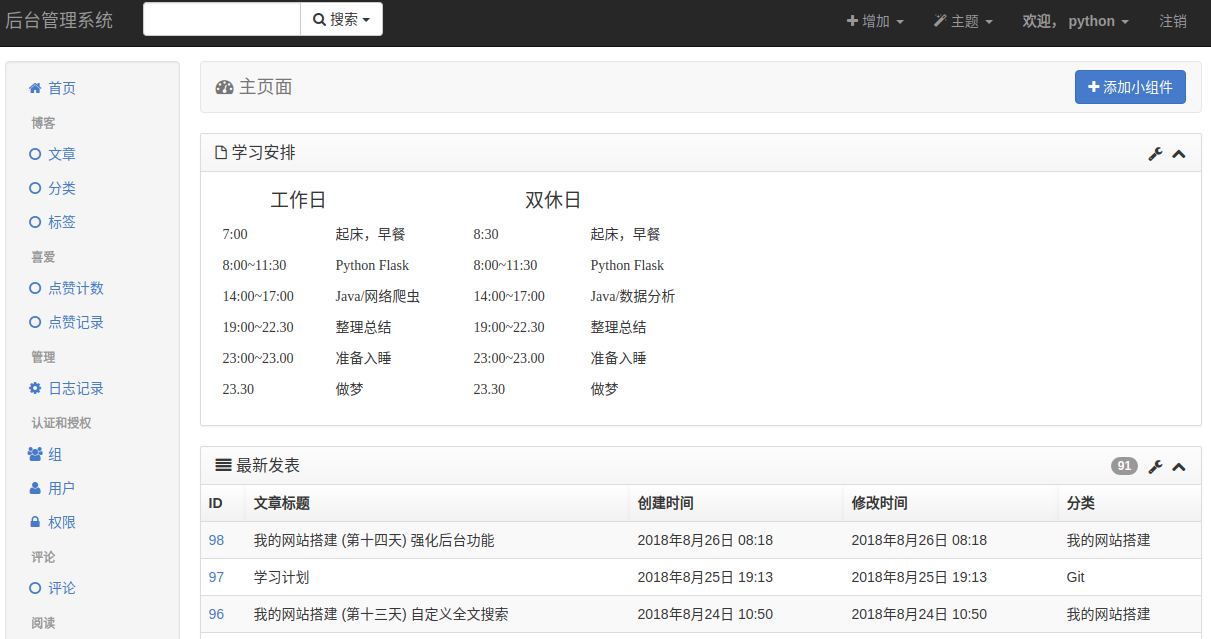The image size is (1211, 639).
Task: Click the 双休日 schedule heading
Action: pos(553,200)
